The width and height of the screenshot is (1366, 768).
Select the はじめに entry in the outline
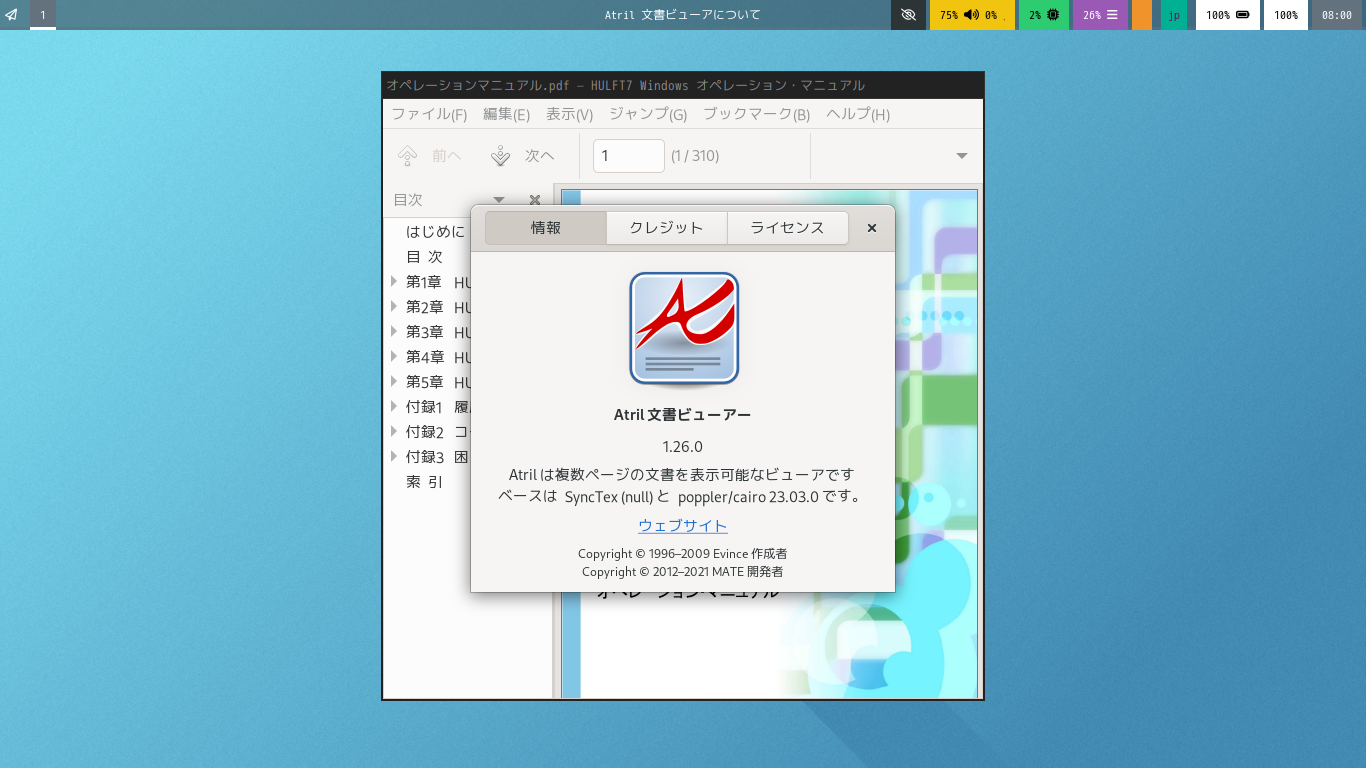tap(435, 232)
